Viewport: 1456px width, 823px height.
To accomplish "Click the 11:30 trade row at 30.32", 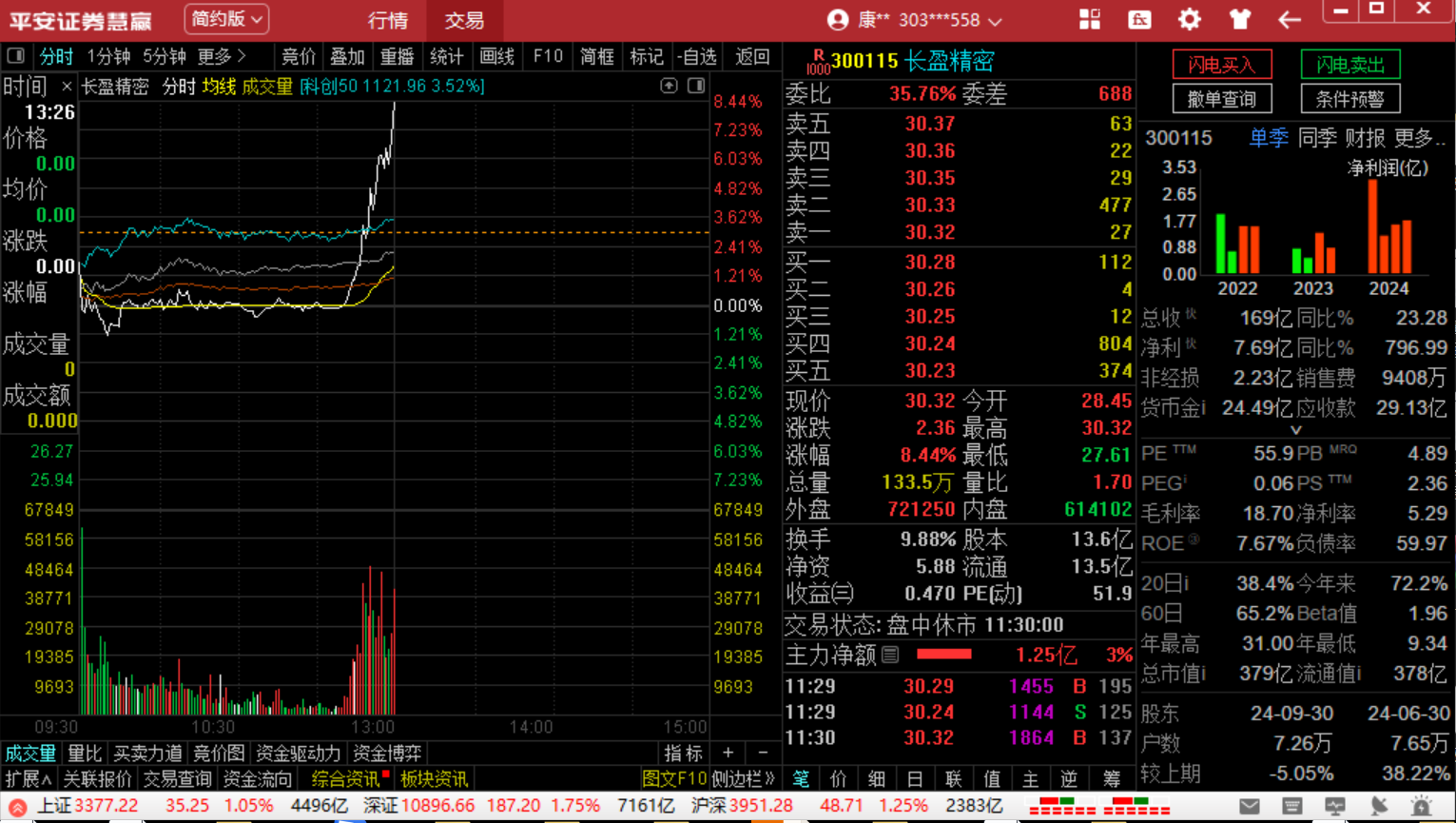I will point(959,738).
